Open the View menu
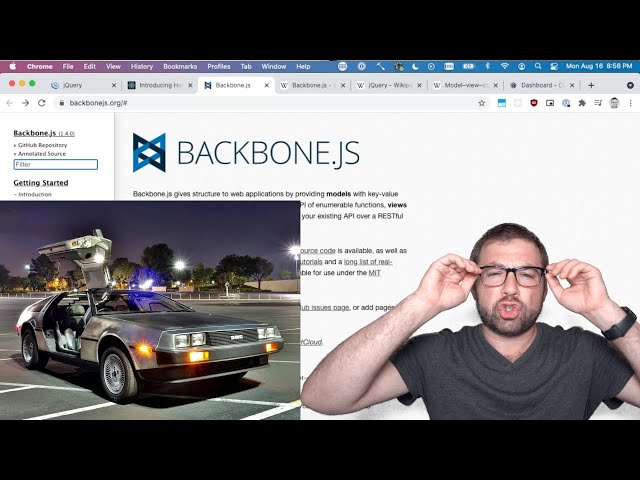Image resolution: width=640 pixels, height=480 pixels. 113,66
